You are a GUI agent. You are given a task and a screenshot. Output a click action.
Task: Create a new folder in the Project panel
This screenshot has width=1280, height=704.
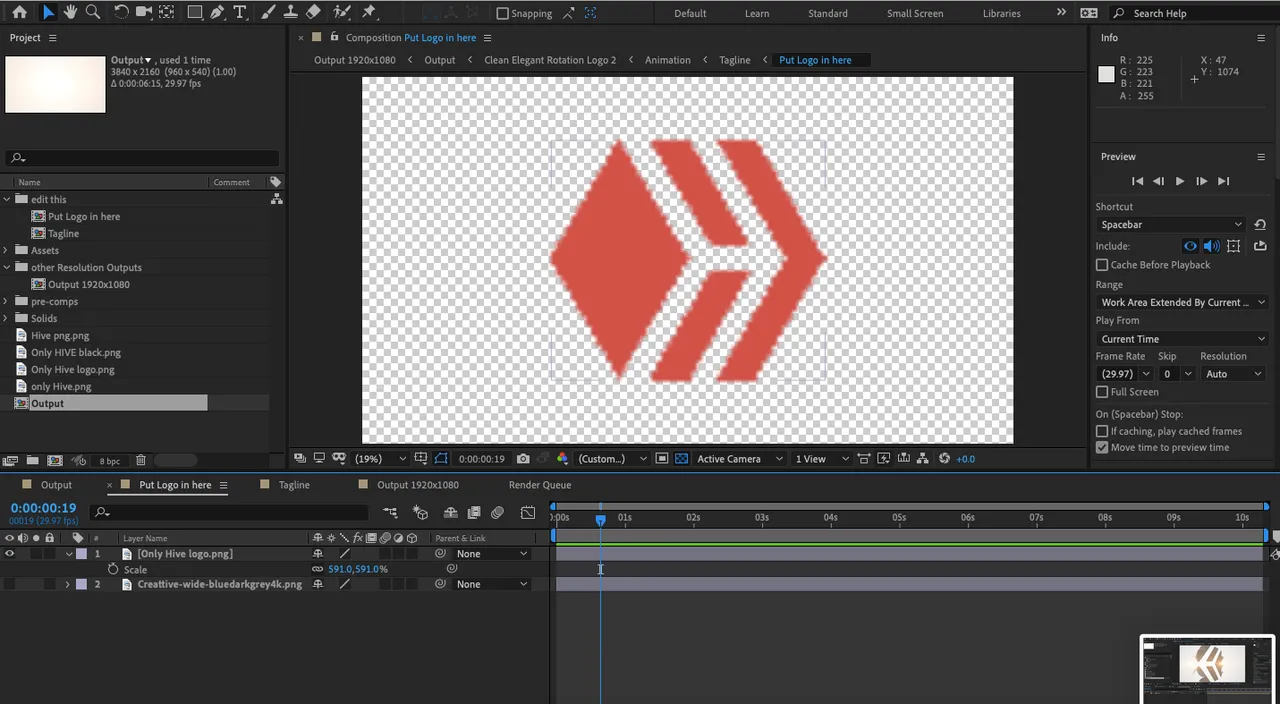33,461
